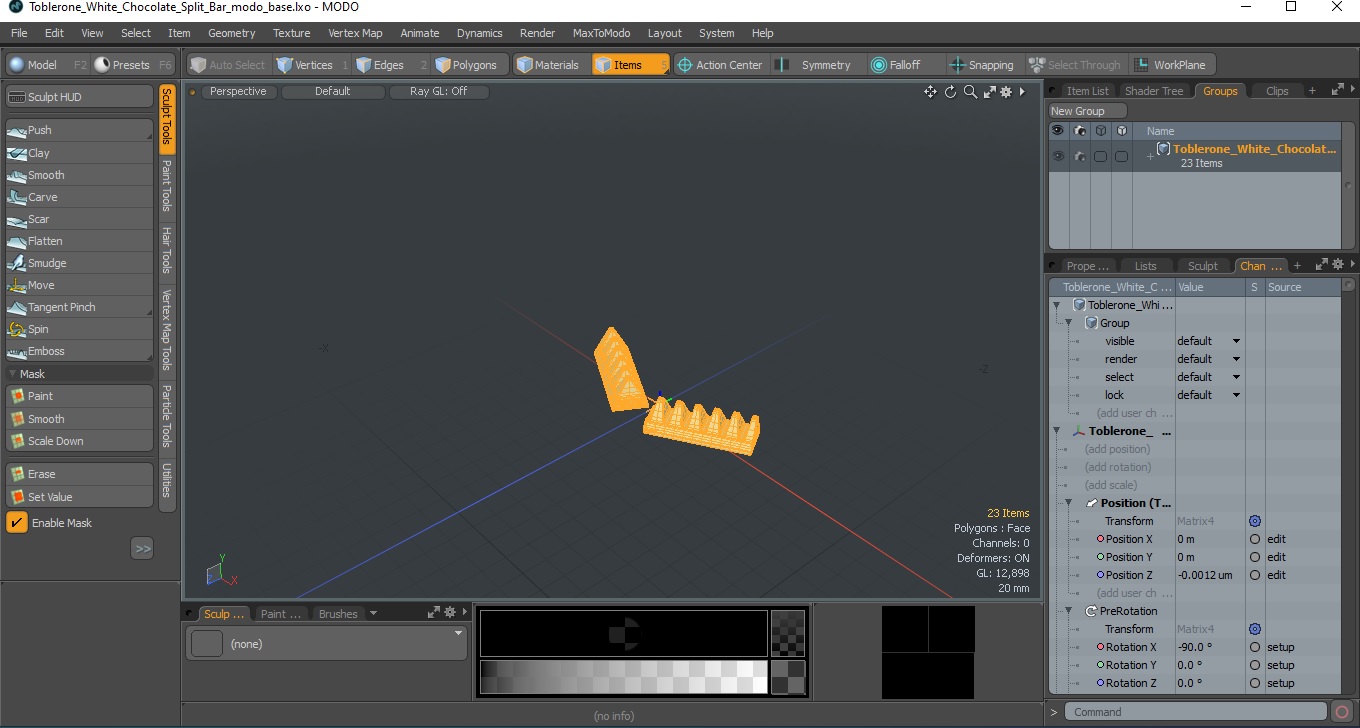The width and height of the screenshot is (1360, 728).
Task: Open the visible channel dropdown
Action: pyautogui.click(x=1209, y=341)
